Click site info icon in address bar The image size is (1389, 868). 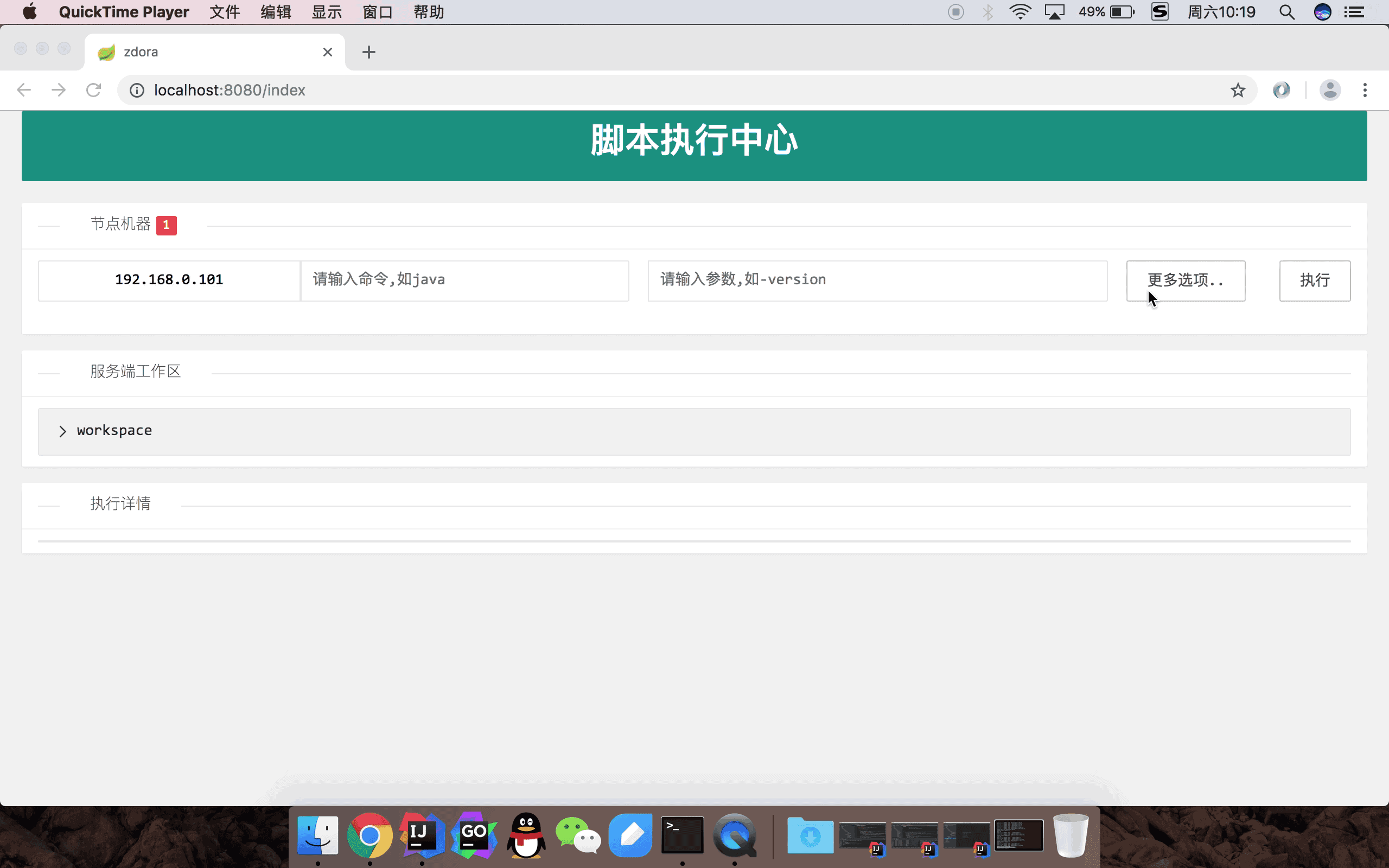[137, 90]
